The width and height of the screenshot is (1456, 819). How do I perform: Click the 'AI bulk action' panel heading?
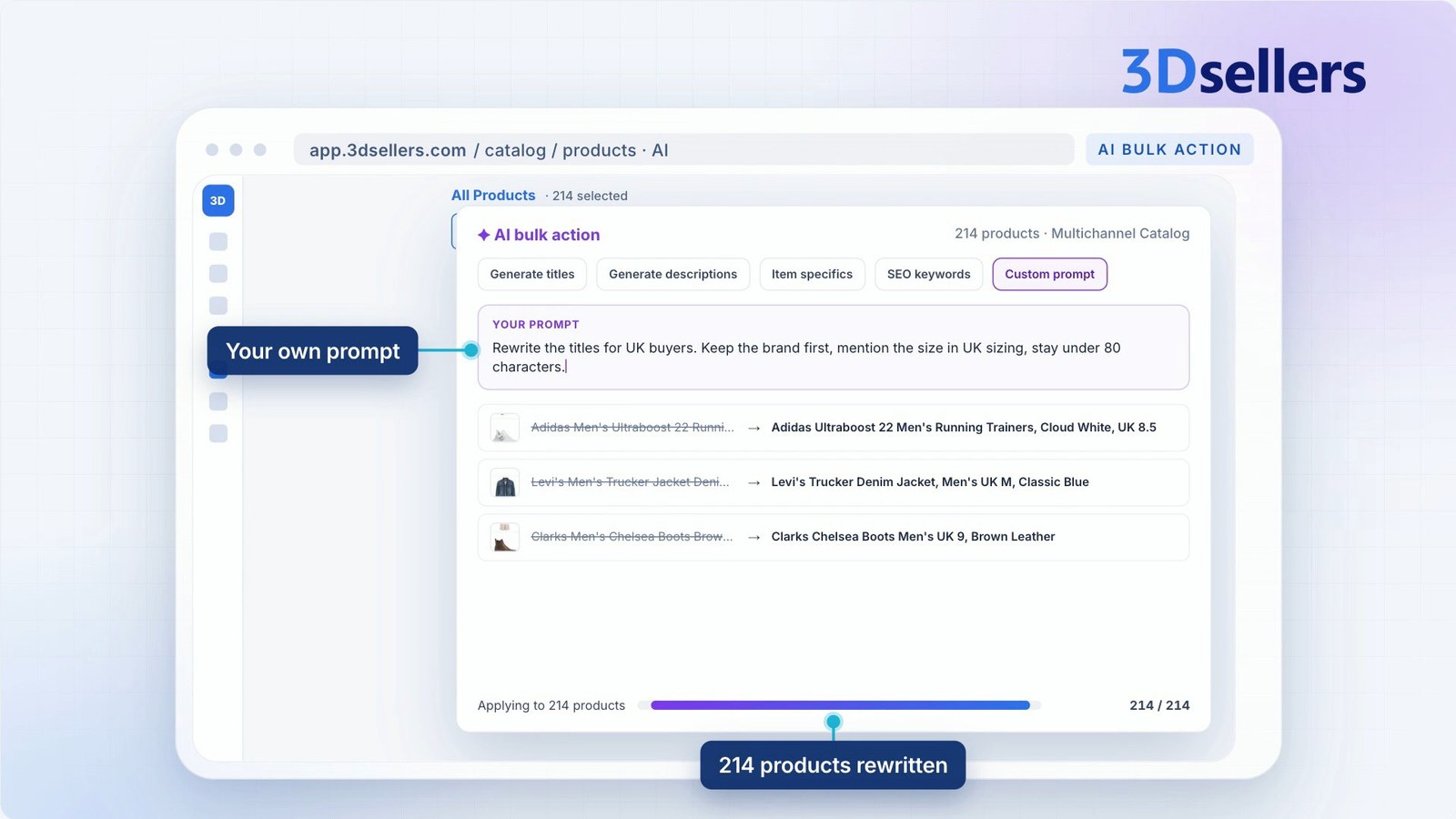(547, 235)
